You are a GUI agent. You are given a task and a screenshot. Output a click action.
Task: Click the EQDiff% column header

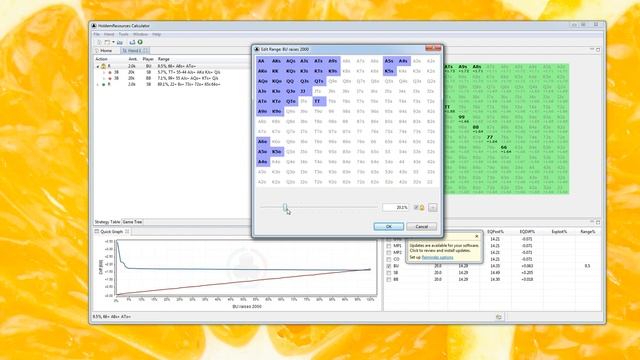click(x=527, y=232)
